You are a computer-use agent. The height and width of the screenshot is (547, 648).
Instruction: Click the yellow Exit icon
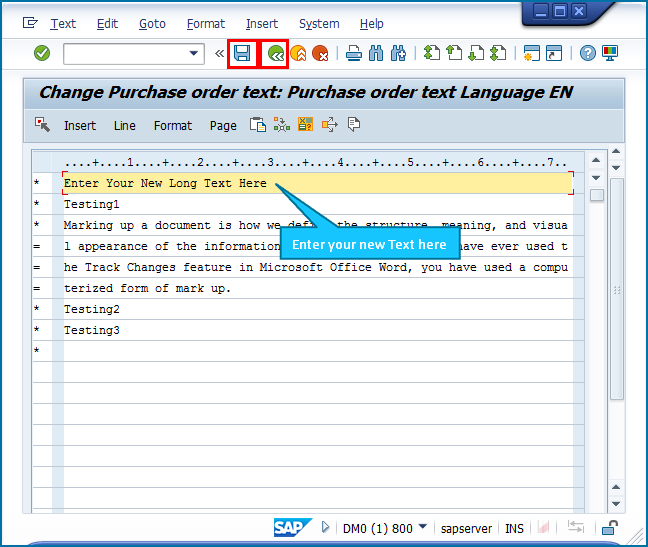point(298,54)
